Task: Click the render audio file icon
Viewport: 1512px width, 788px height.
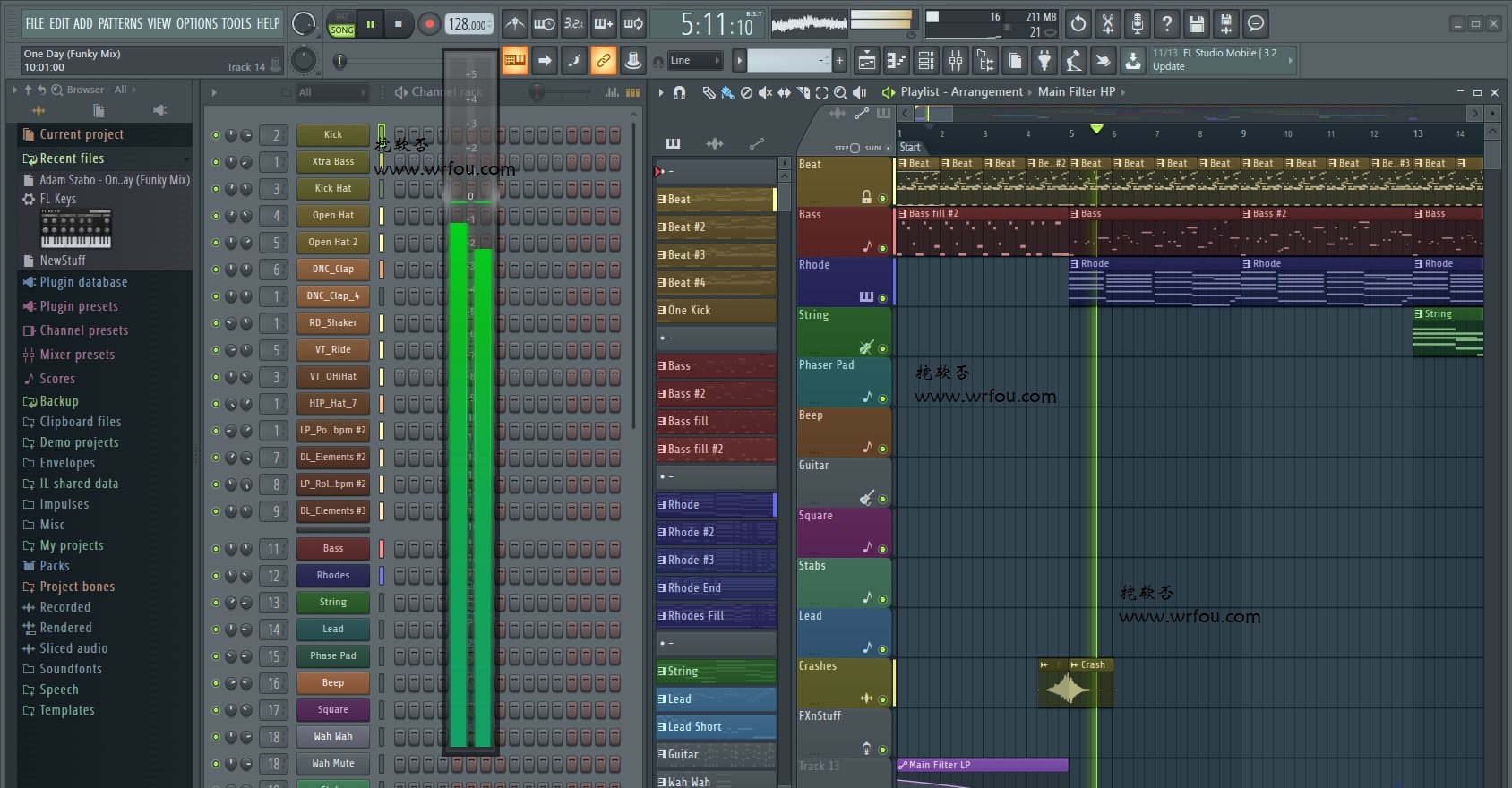Action: coord(1226,24)
